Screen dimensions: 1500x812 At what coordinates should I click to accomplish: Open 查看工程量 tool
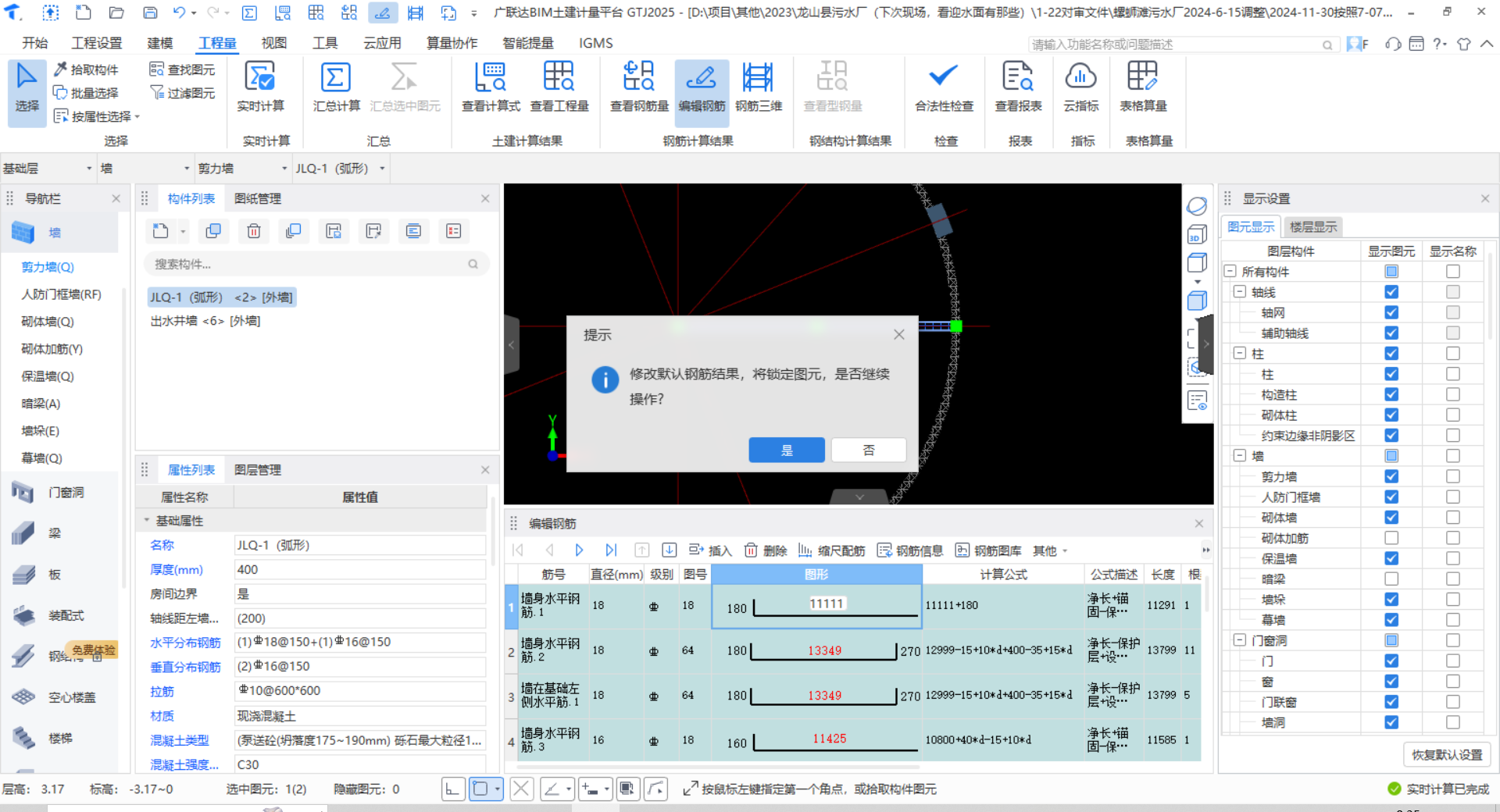click(x=559, y=87)
